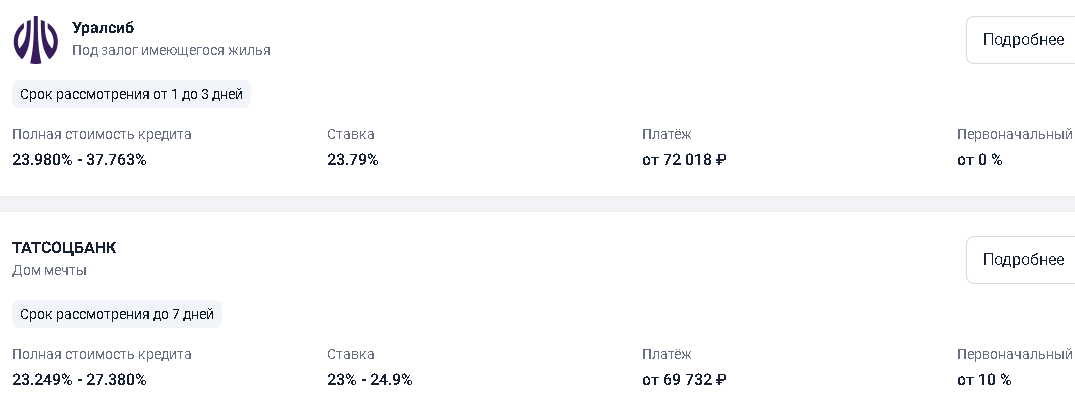Click the payment amount от 69 732 ₽

click(x=684, y=380)
